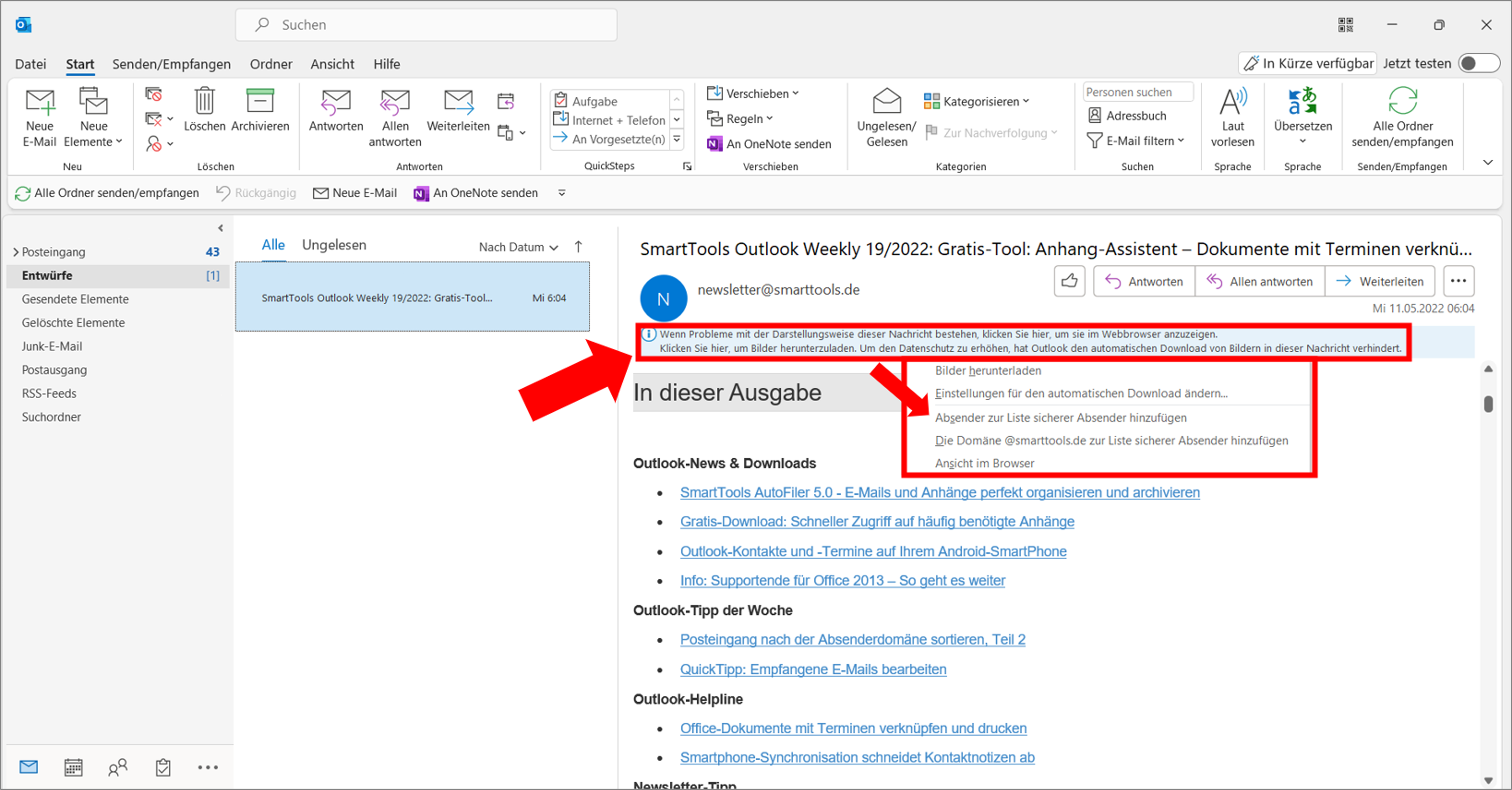Toggle the Jetzt testen switch
The height and width of the screenshot is (790, 1512).
click(x=1479, y=63)
